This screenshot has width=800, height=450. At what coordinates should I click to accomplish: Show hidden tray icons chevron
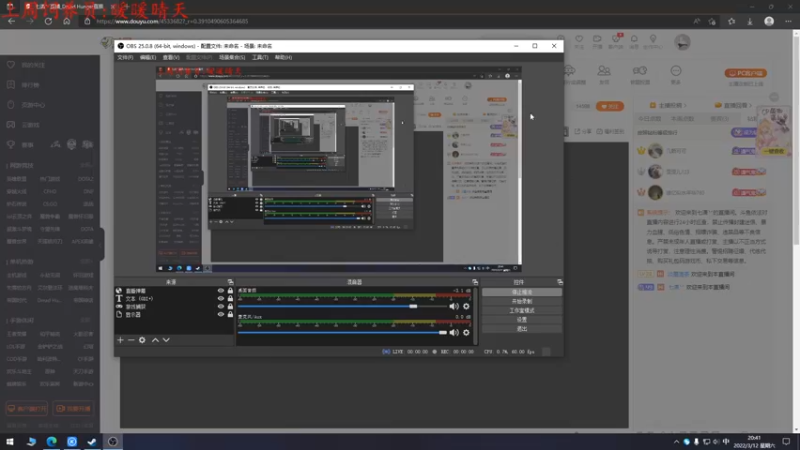[676, 441]
